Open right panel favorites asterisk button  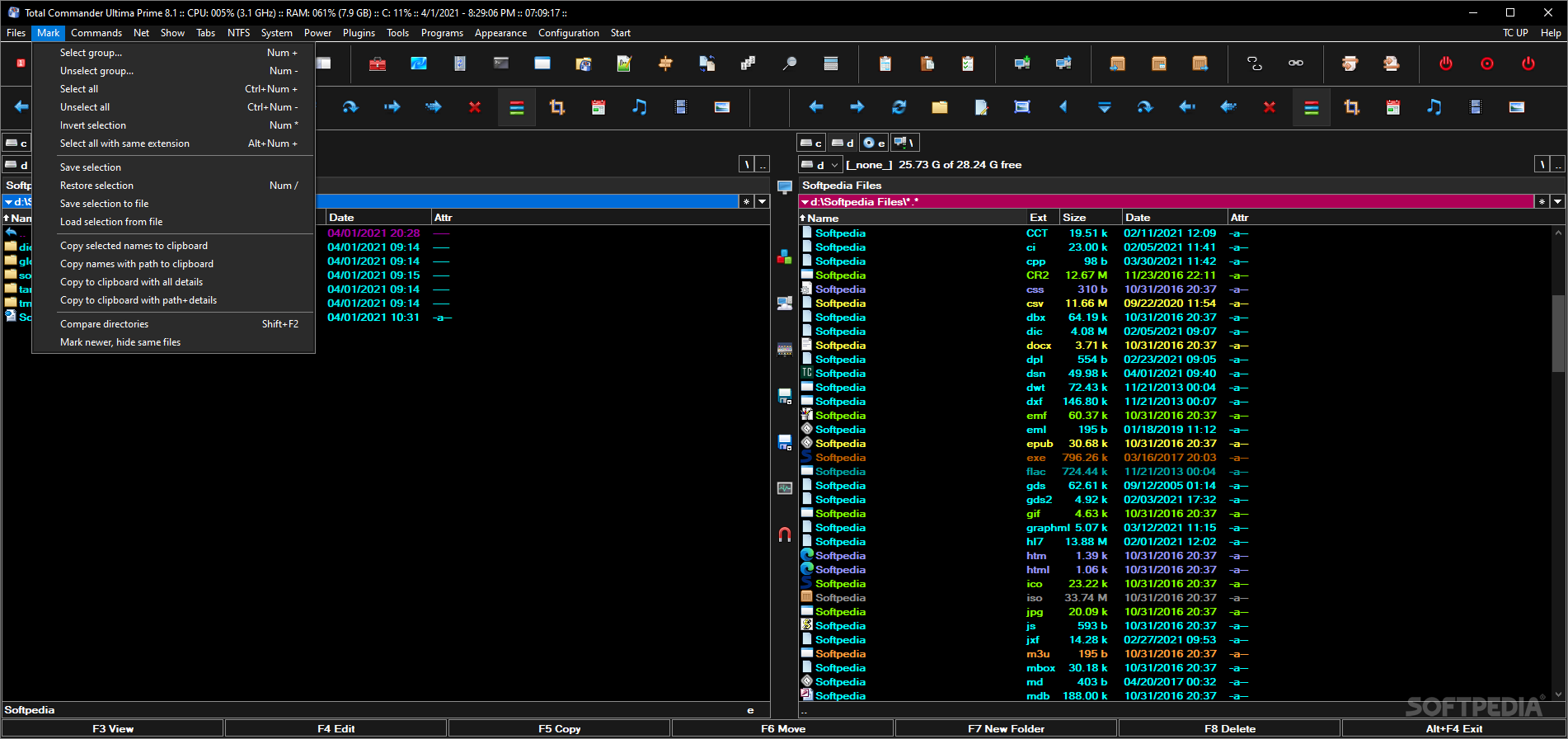click(x=1542, y=202)
